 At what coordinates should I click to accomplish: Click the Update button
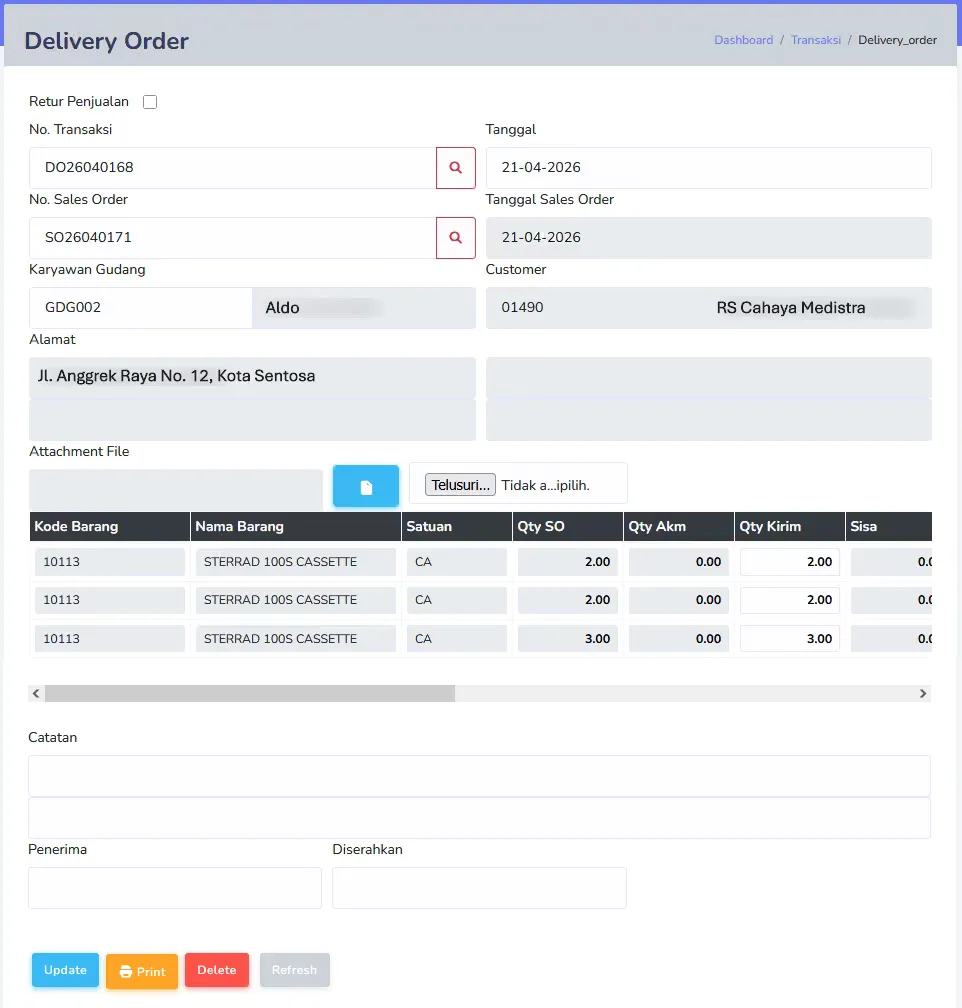pos(66,969)
